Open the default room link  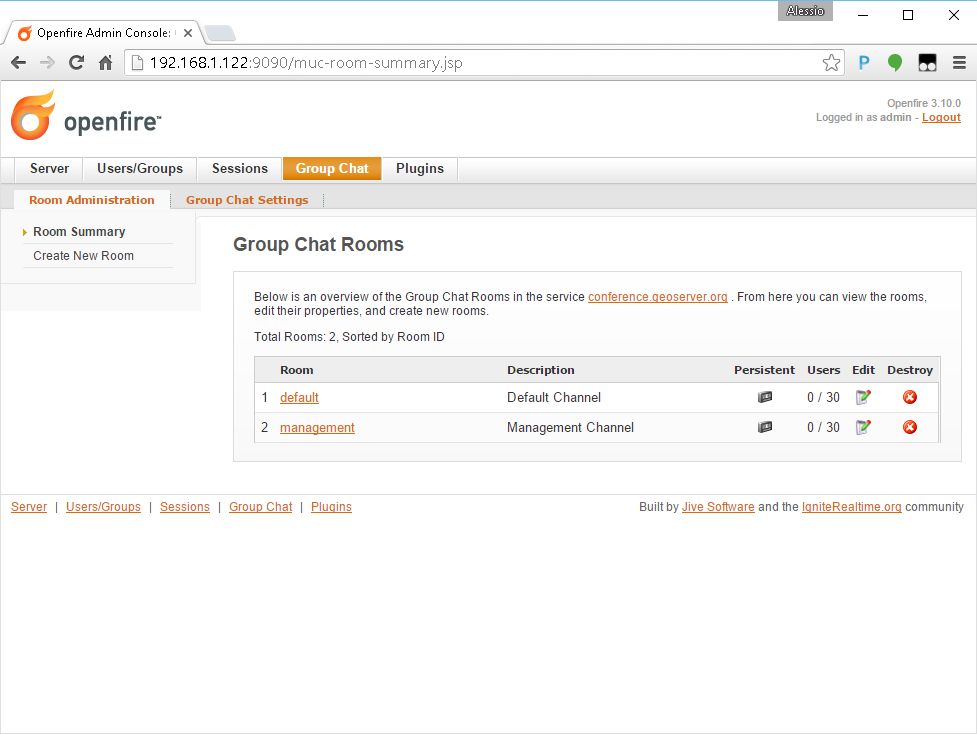tap(299, 398)
